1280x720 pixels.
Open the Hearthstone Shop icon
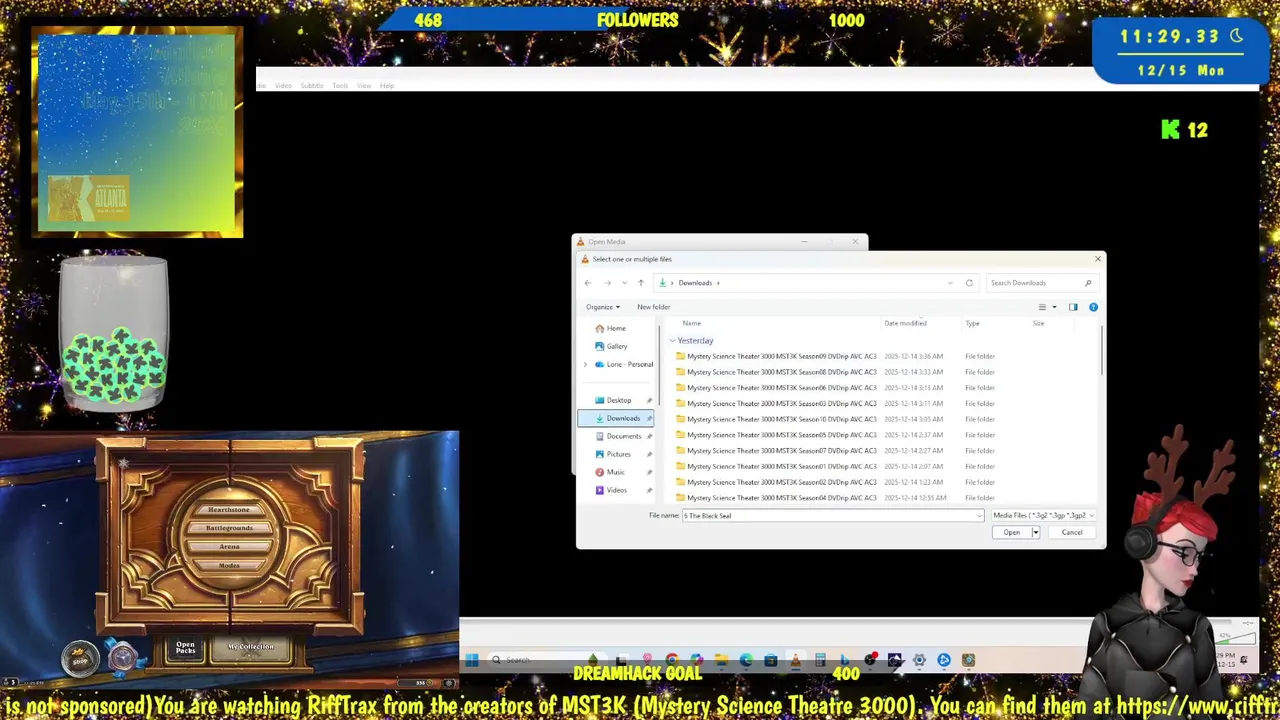(x=80, y=658)
